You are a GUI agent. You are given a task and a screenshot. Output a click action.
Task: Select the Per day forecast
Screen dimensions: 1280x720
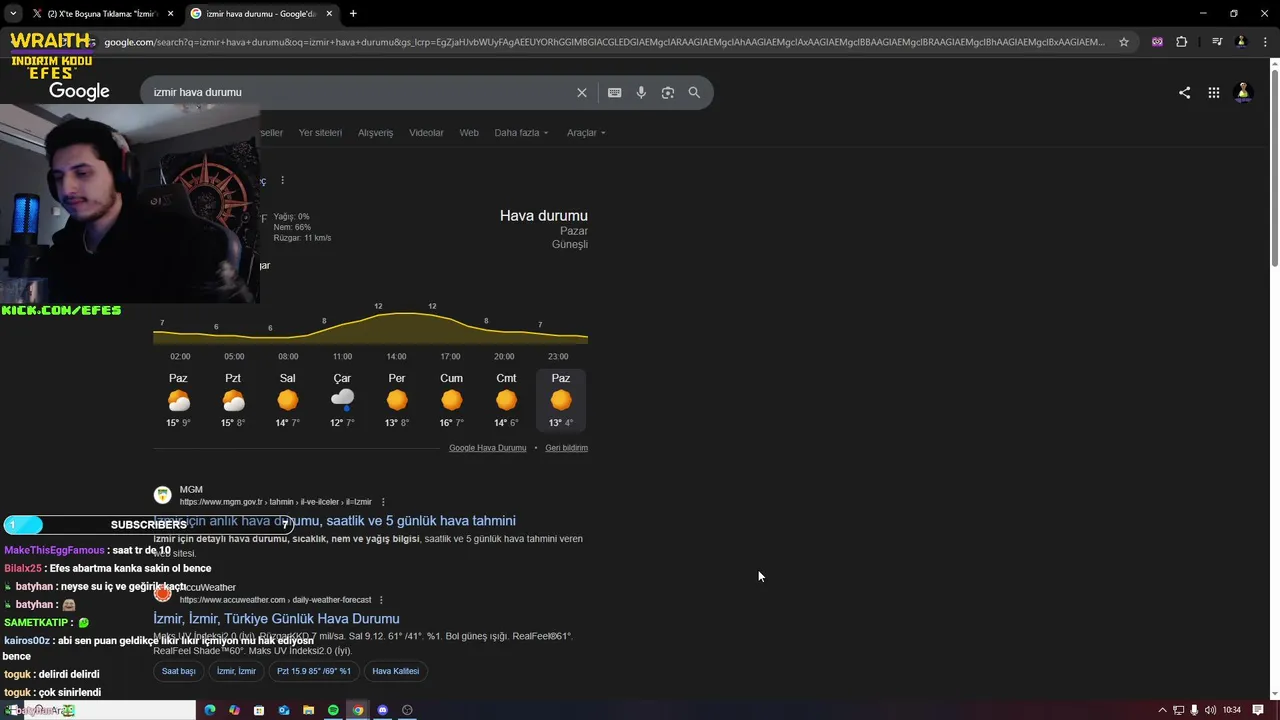[397, 400]
